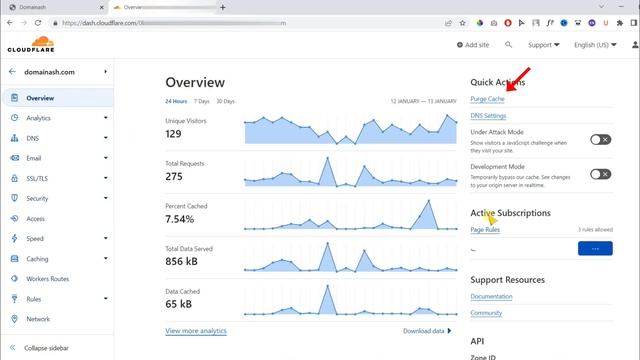Open the English (US) language dropdown

pyautogui.click(x=595, y=45)
